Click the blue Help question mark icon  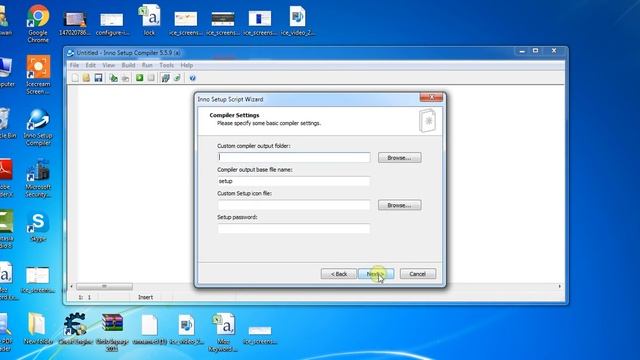pos(192,78)
